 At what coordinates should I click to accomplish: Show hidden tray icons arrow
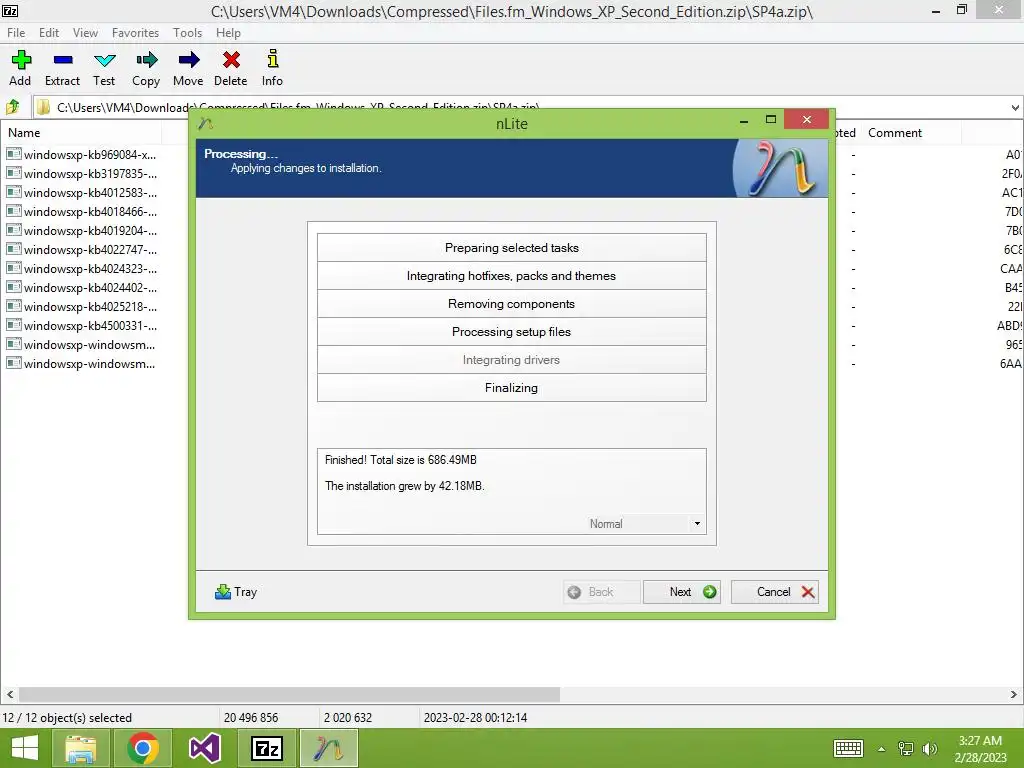coord(882,749)
